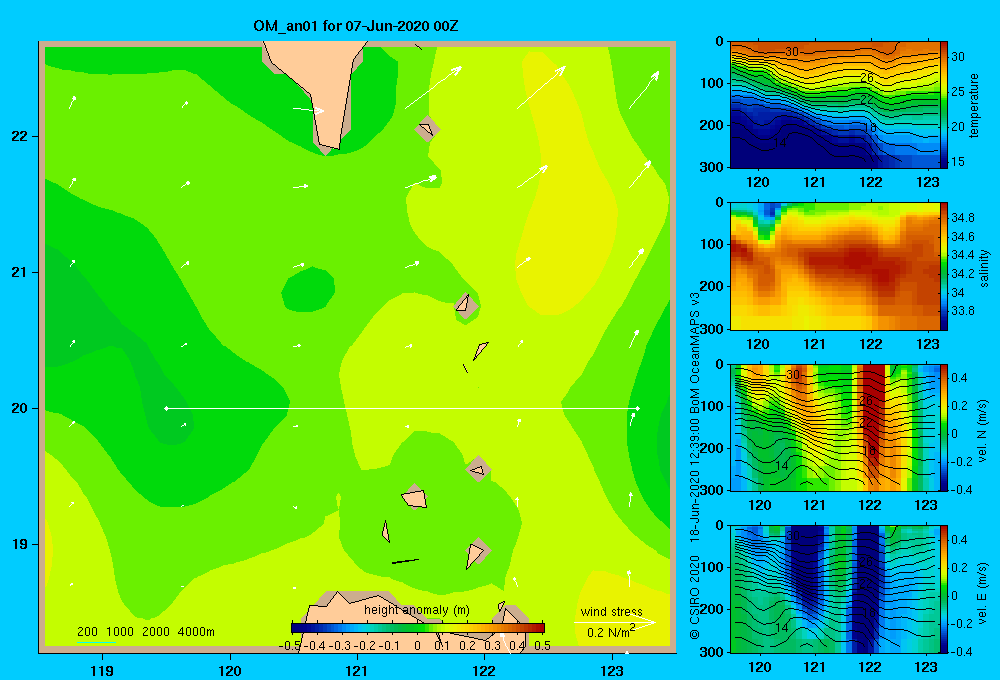Select the salinity cross-section panel
The height and width of the screenshot is (680, 1000).
pos(835,267)
